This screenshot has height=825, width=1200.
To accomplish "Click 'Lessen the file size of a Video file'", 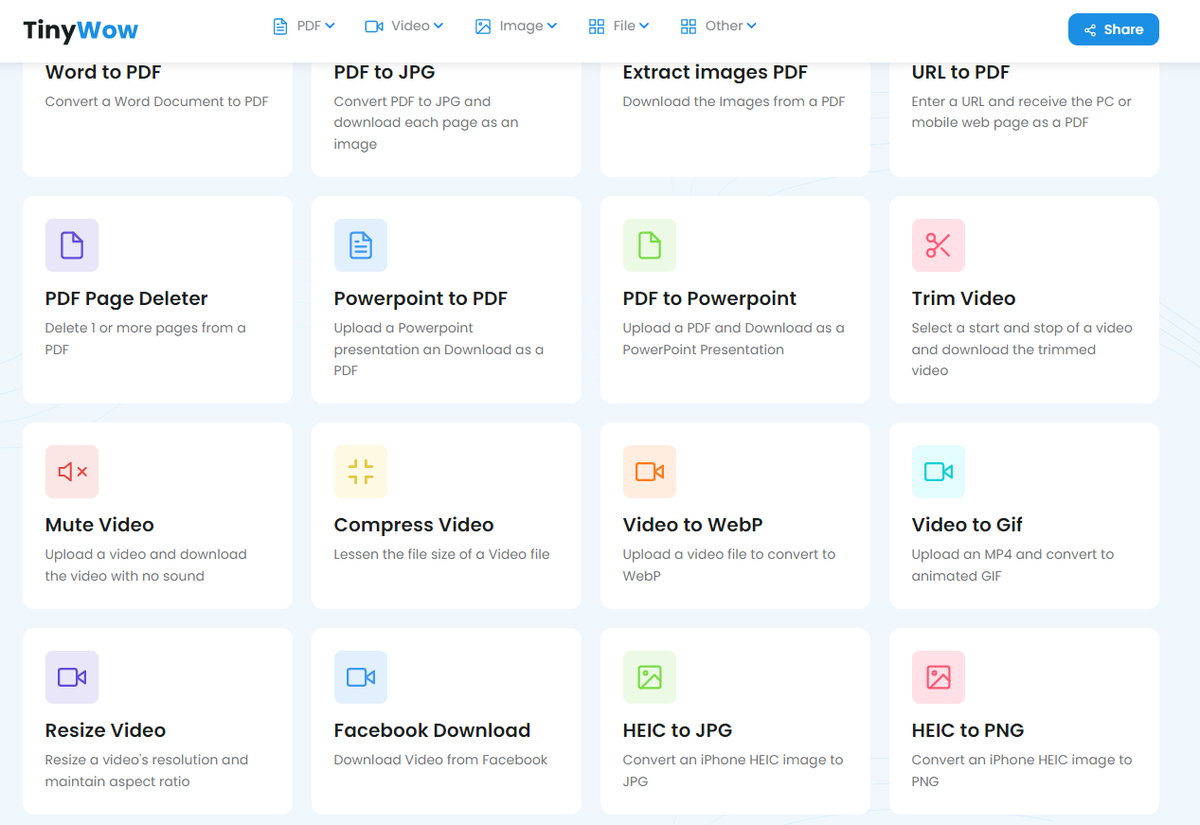I will point(442,554).
